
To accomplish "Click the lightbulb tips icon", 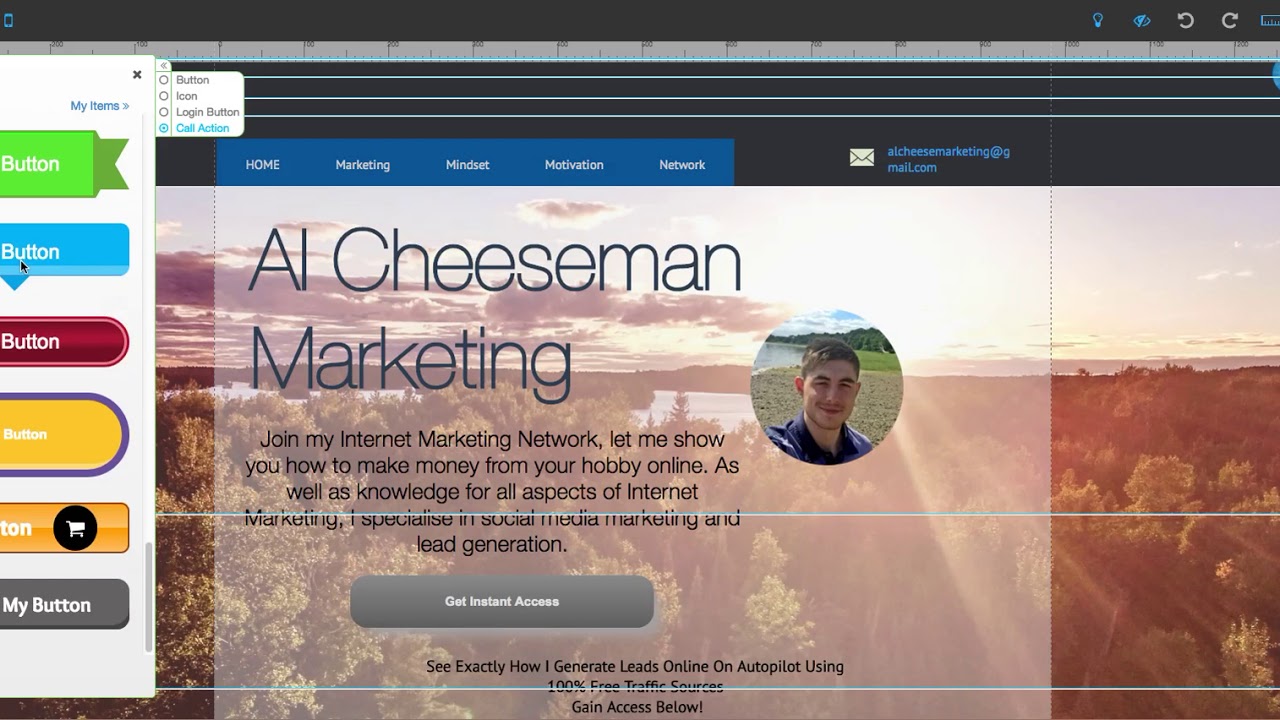I will click(1098, 20).
